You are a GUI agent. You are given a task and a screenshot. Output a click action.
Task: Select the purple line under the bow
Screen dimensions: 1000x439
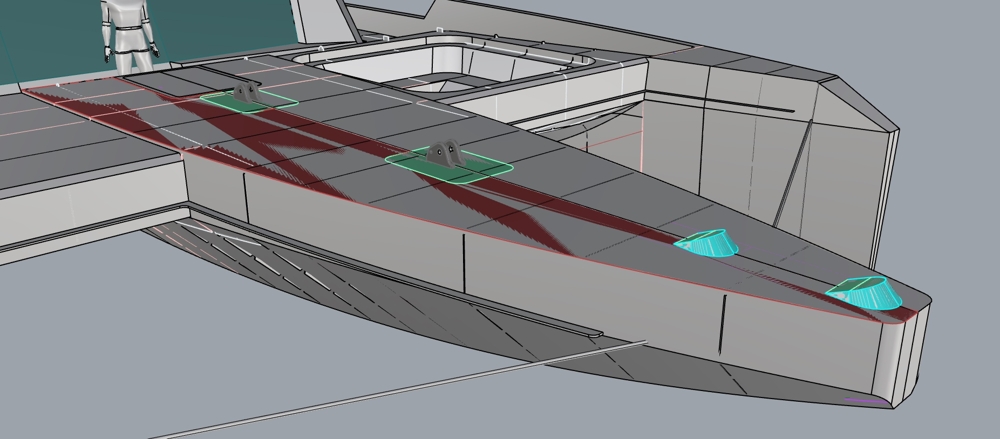(864, 401)
